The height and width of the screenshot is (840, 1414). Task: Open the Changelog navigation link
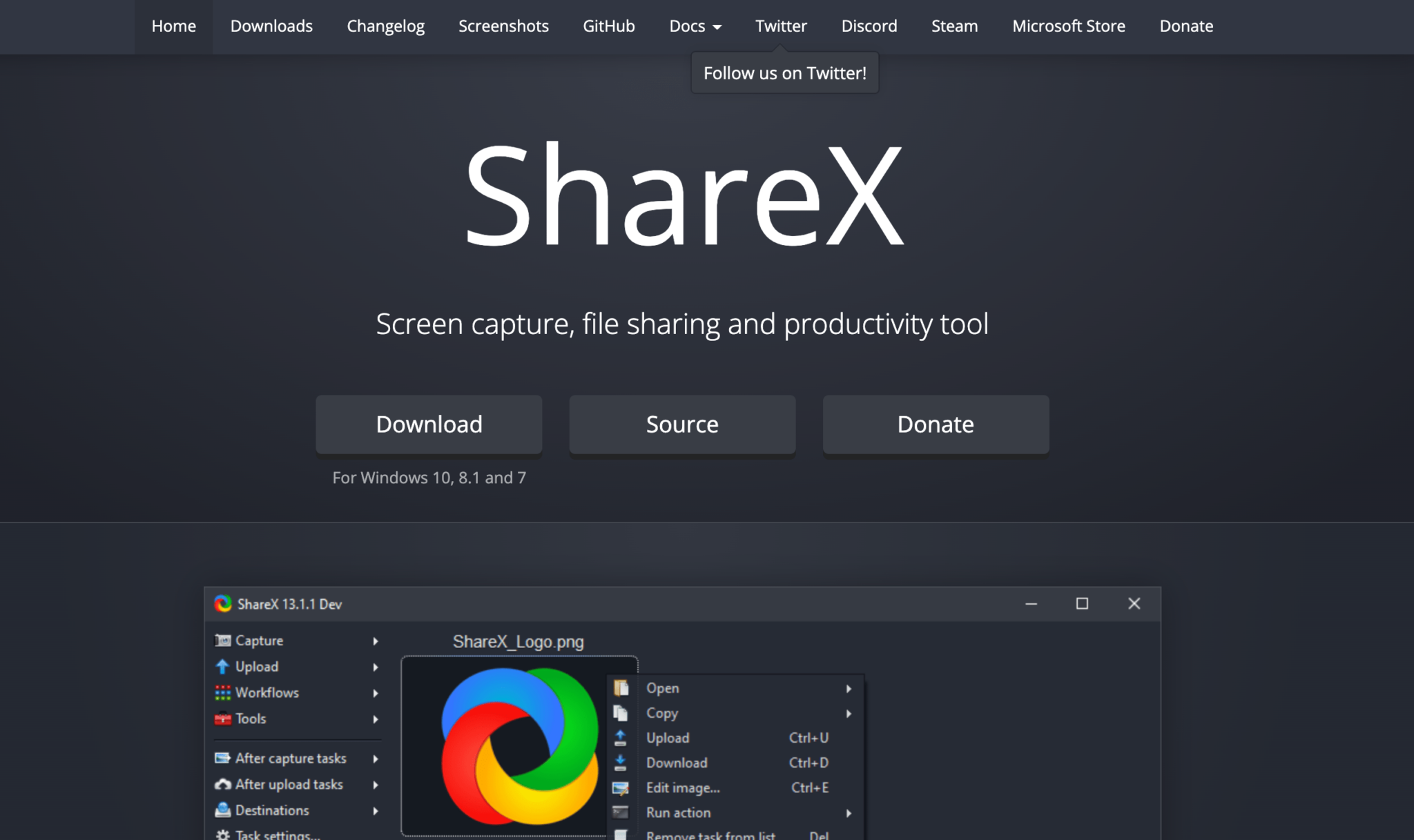pos(385,26)
